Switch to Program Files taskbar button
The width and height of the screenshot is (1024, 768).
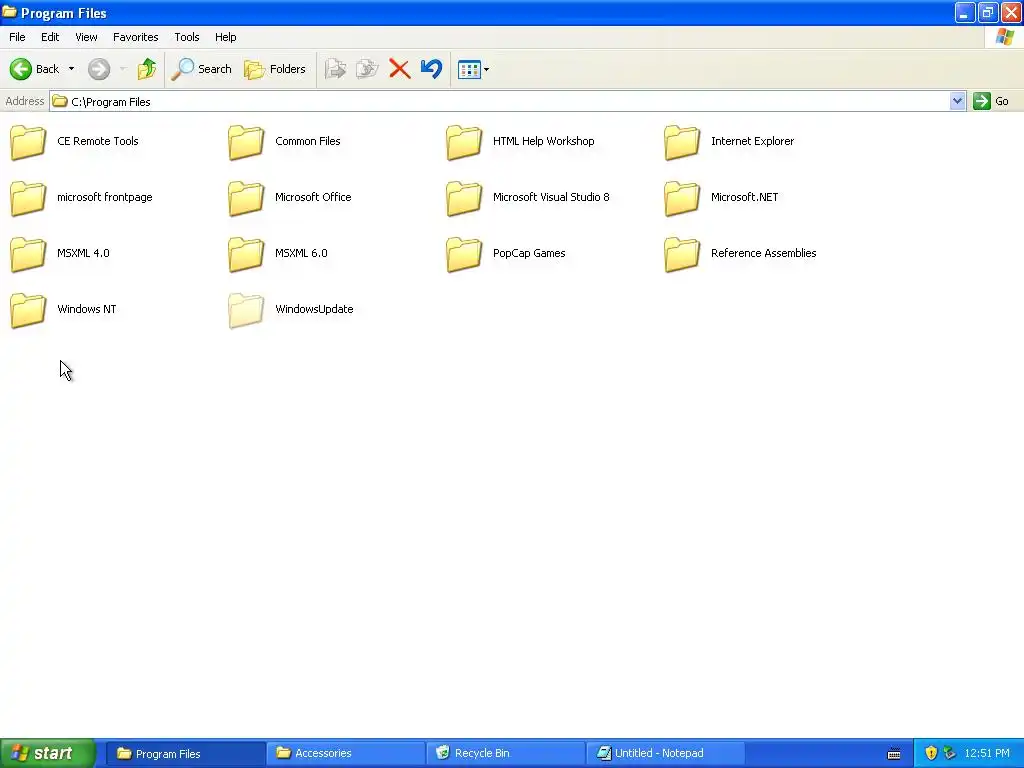tap(185, 753)
